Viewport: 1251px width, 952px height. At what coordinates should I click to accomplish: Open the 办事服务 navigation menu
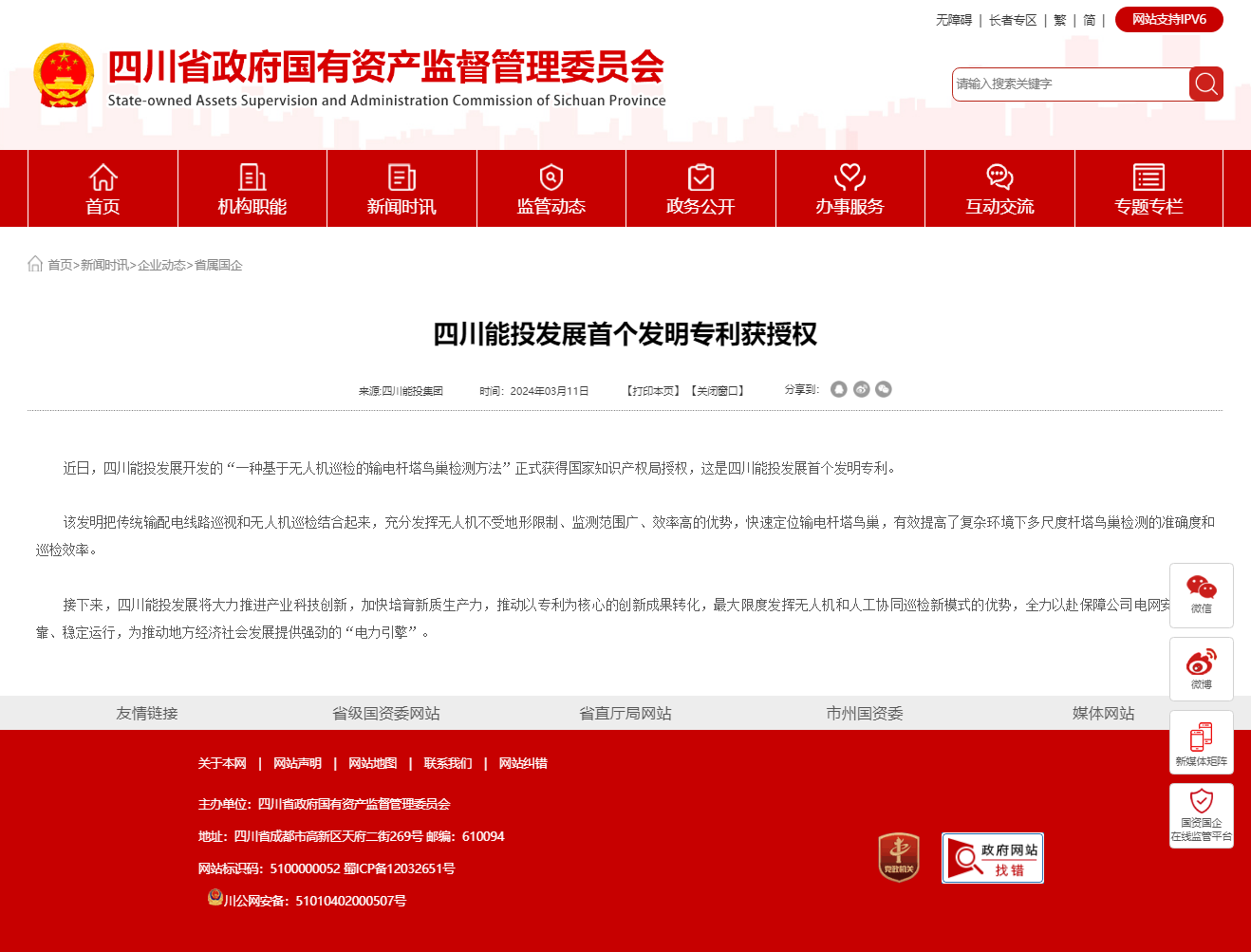coord(850,189)
